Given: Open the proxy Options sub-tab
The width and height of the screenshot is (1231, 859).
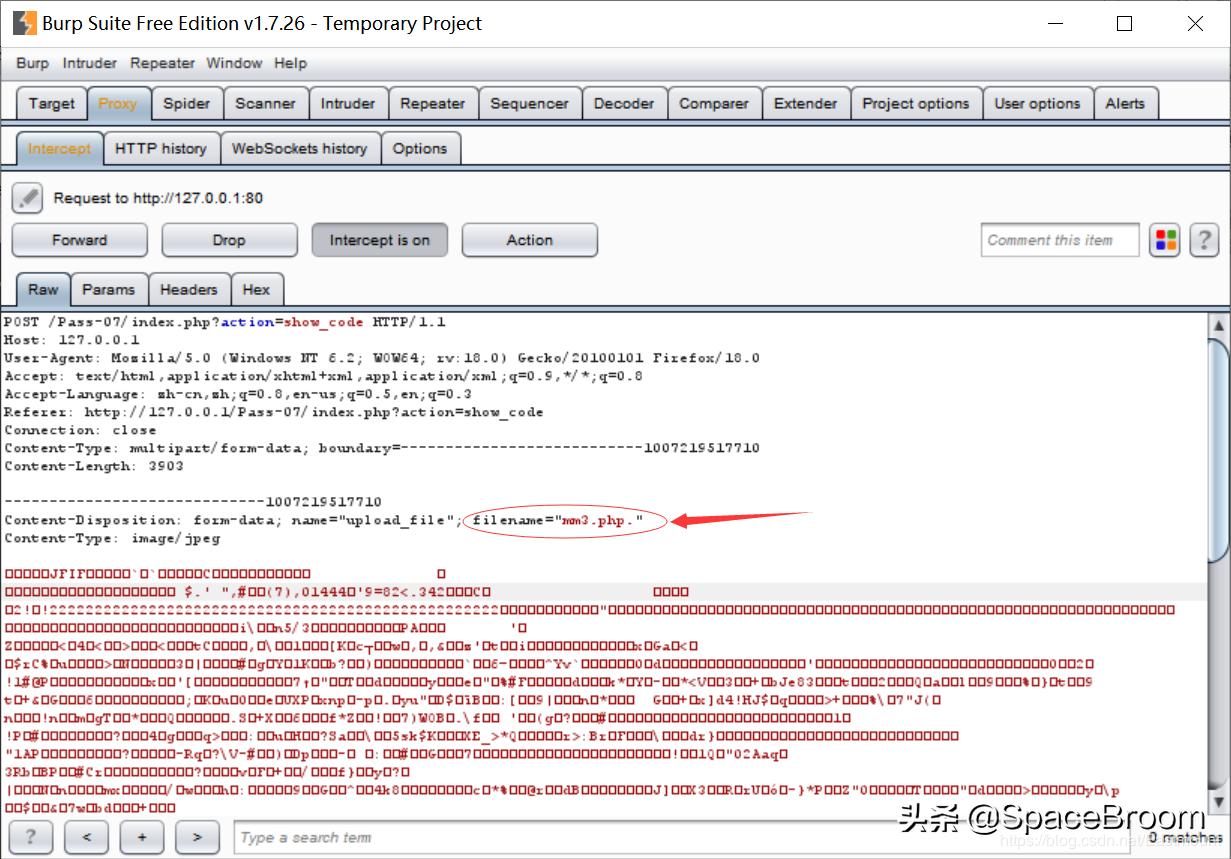Looking at the screenshot, I should point(420,149).
